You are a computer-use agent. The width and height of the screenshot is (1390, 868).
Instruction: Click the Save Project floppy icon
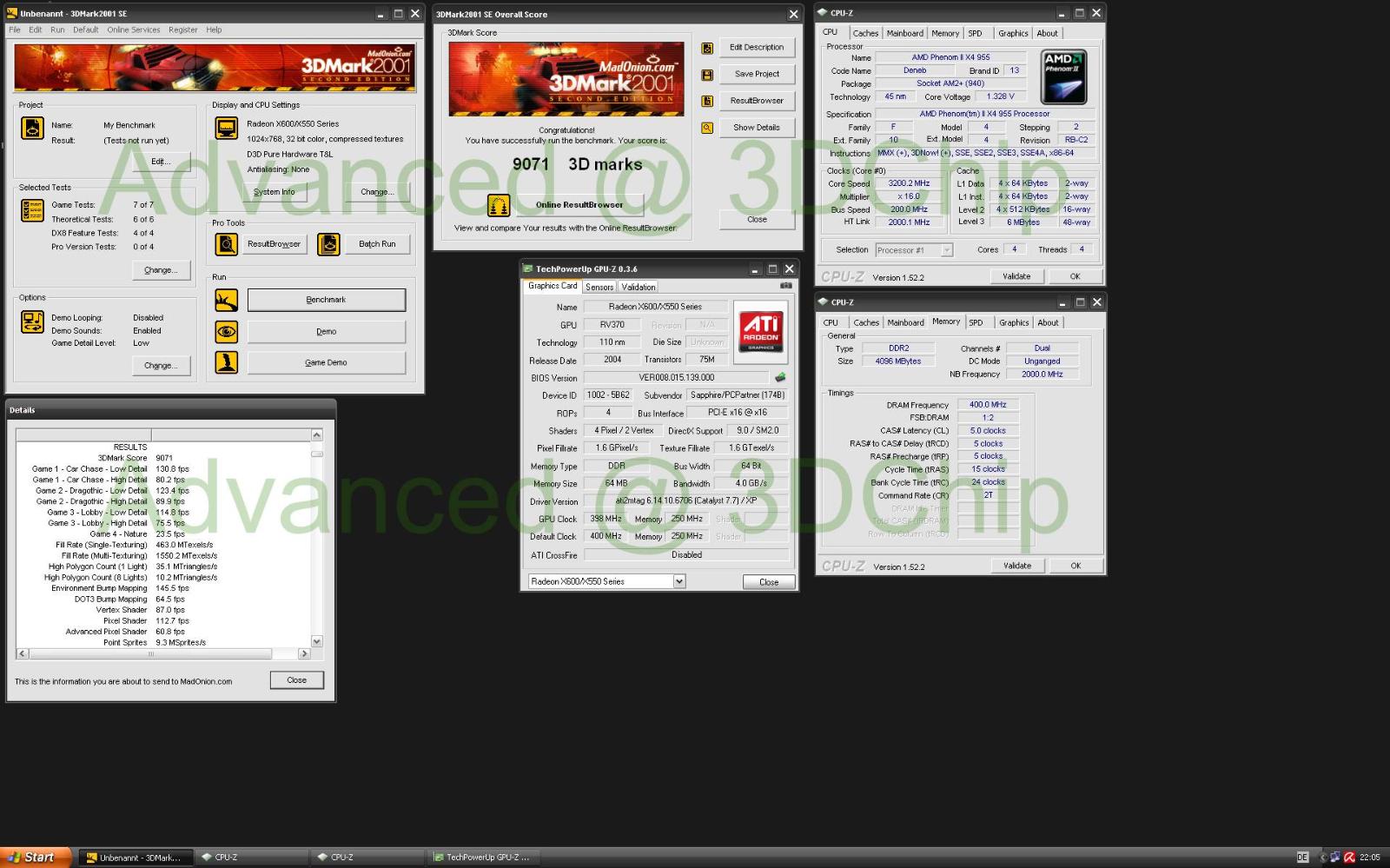pyautogui.click(x=707, y=75)
